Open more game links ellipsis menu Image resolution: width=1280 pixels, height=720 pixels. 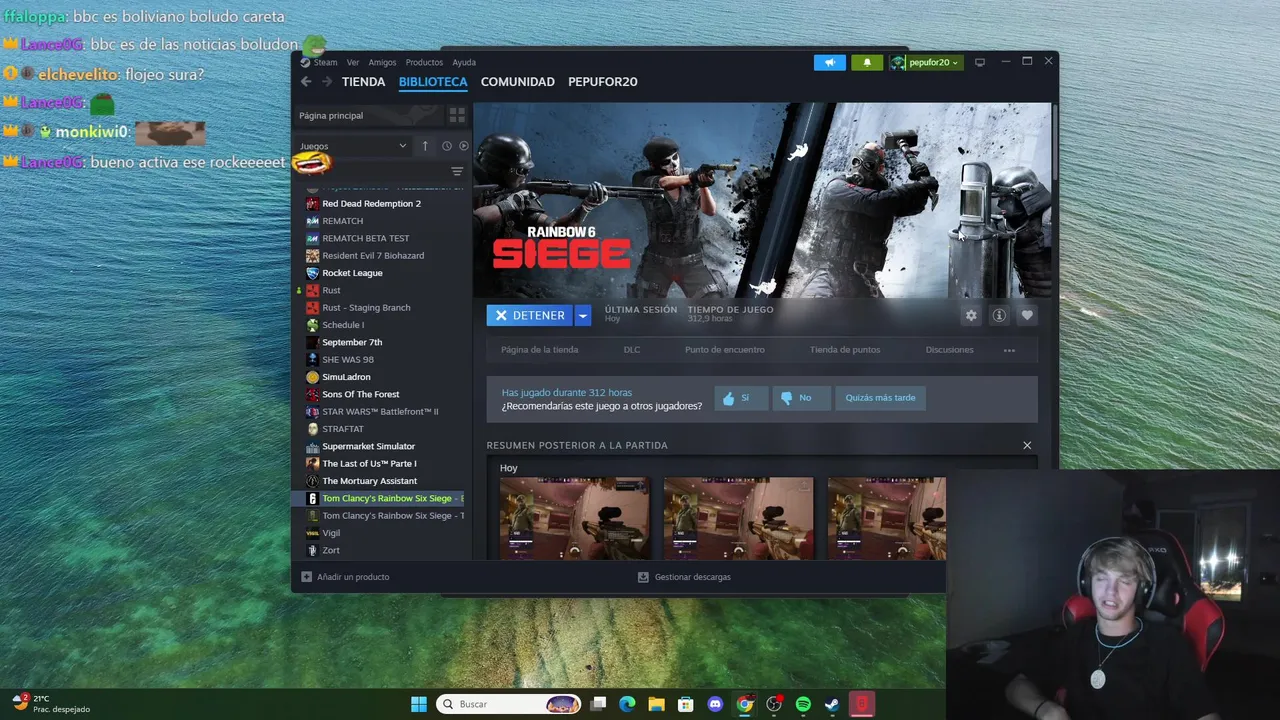tap(1009, 350)
